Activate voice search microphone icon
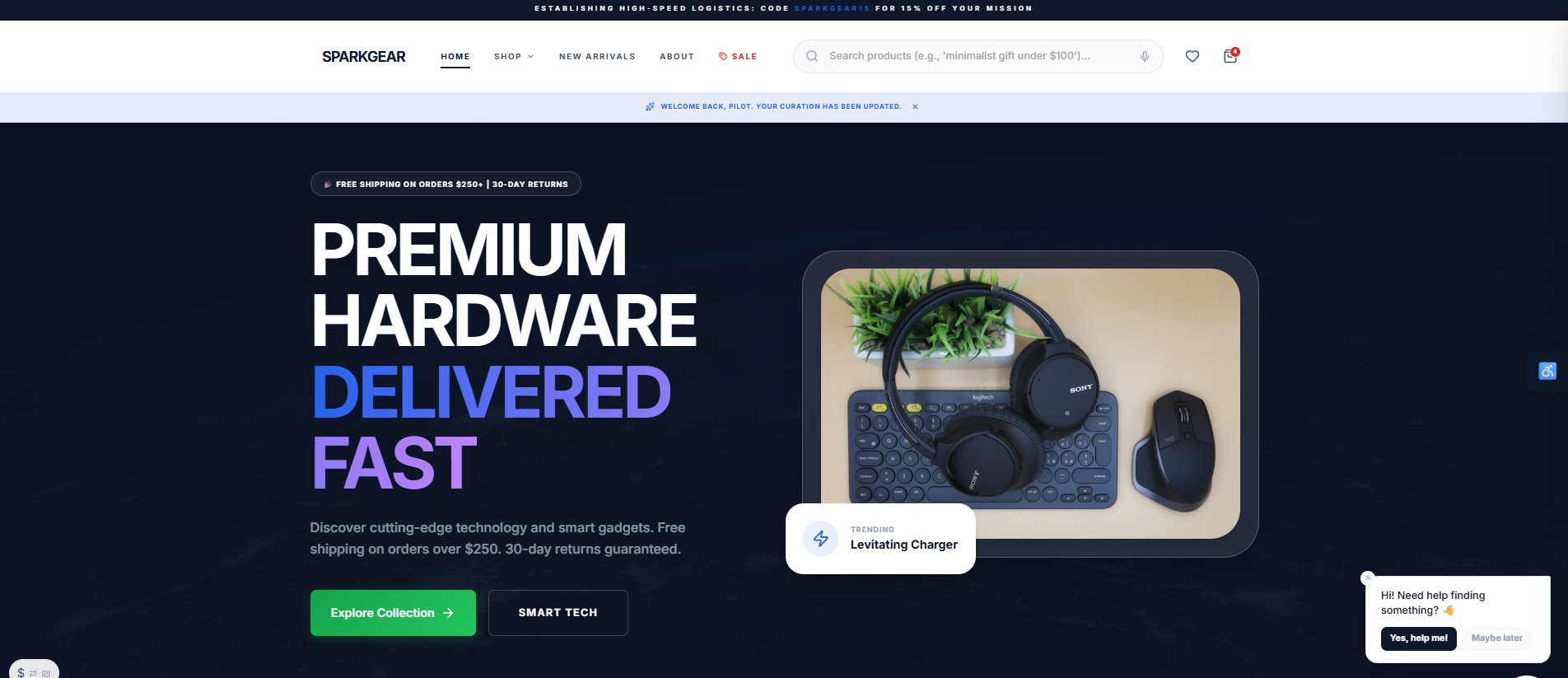 click(1145, 56)
